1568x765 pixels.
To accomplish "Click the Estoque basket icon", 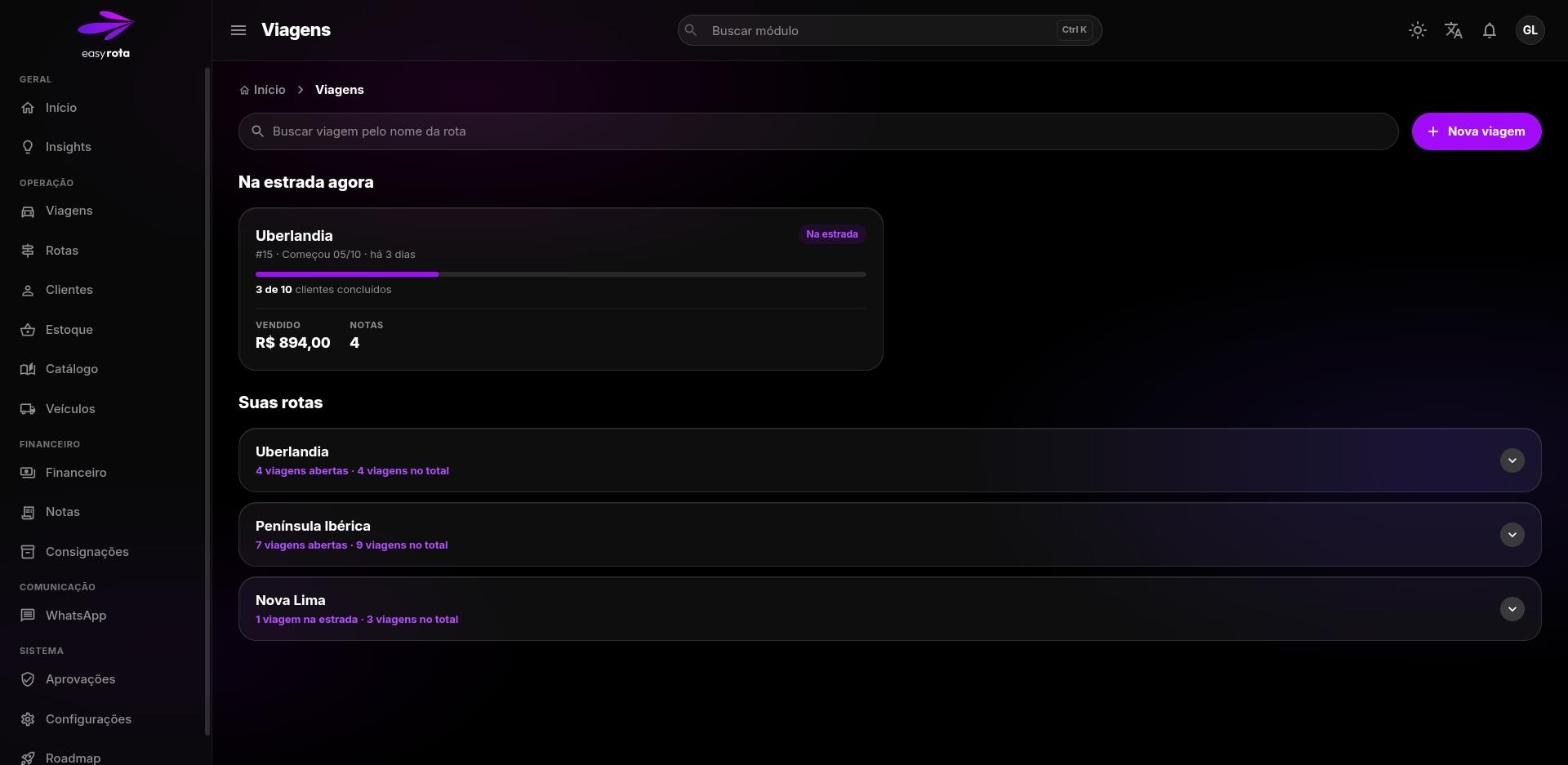I will [x=28, y=330].
